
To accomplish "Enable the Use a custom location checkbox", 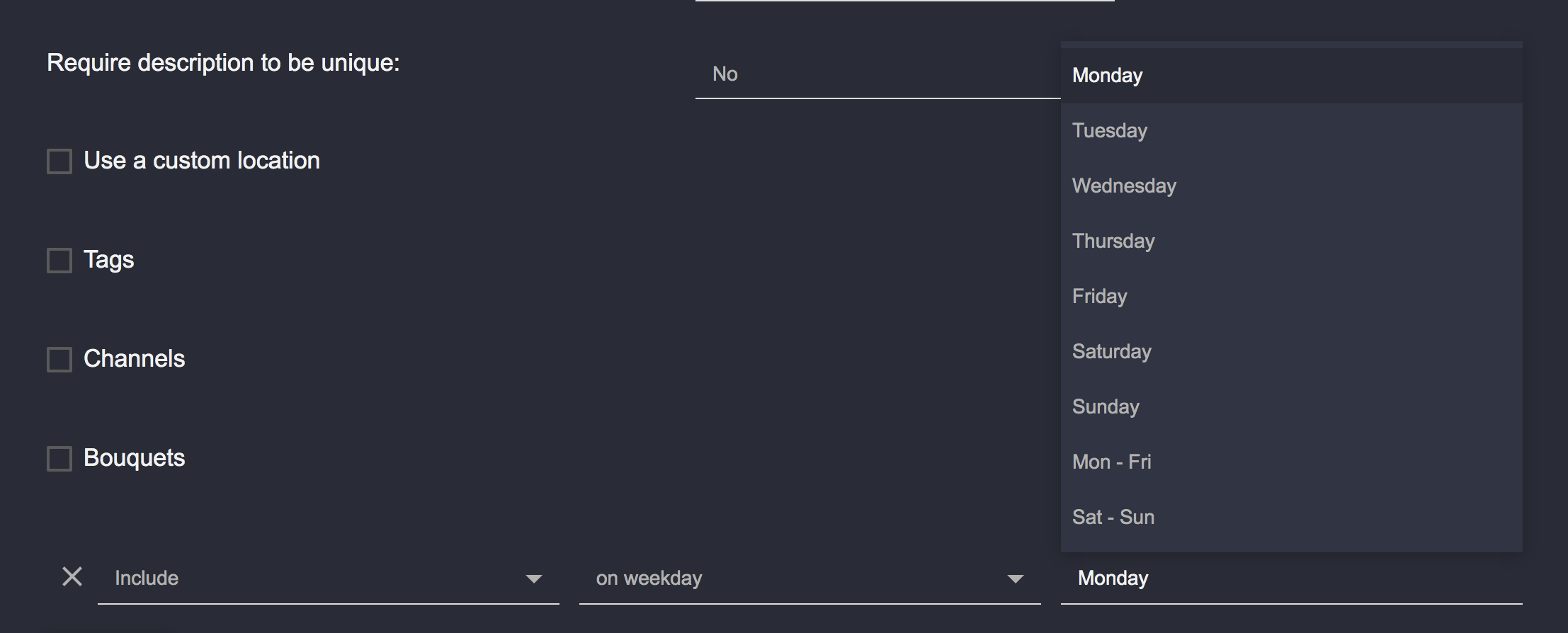I will (59, 161).
